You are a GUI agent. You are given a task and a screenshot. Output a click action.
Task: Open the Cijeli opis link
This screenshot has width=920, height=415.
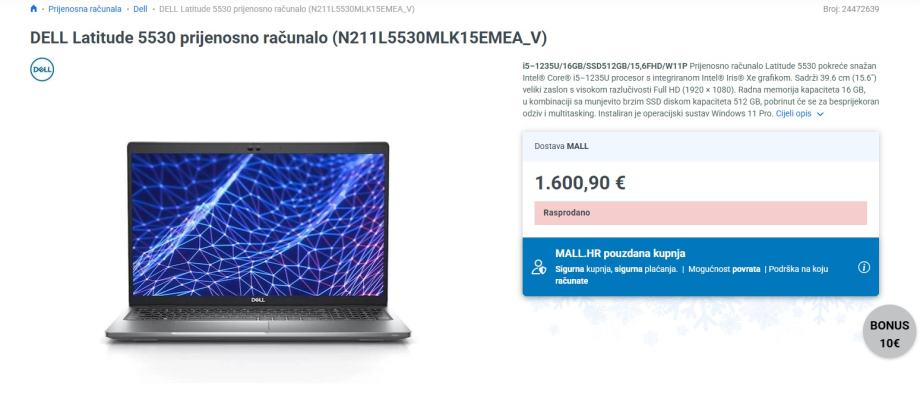pos(793,114)
